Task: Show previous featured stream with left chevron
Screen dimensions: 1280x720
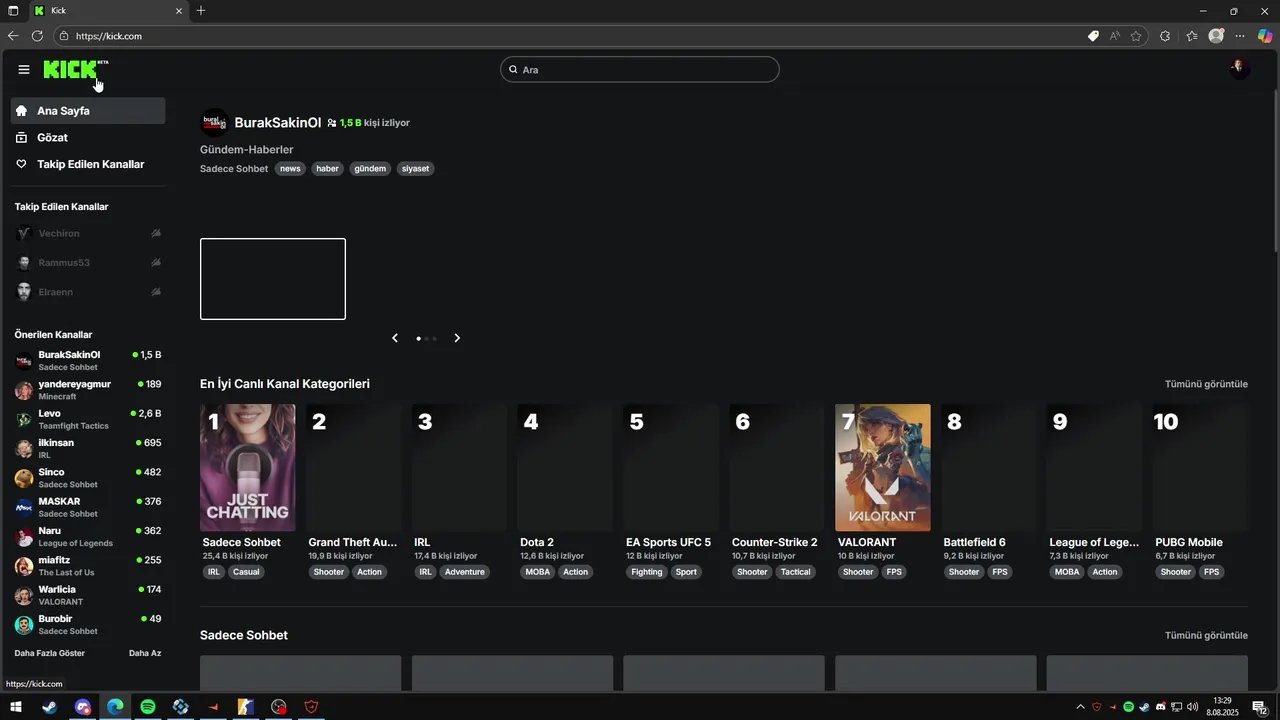Action: pyautogui.click(x=395, y=338)
